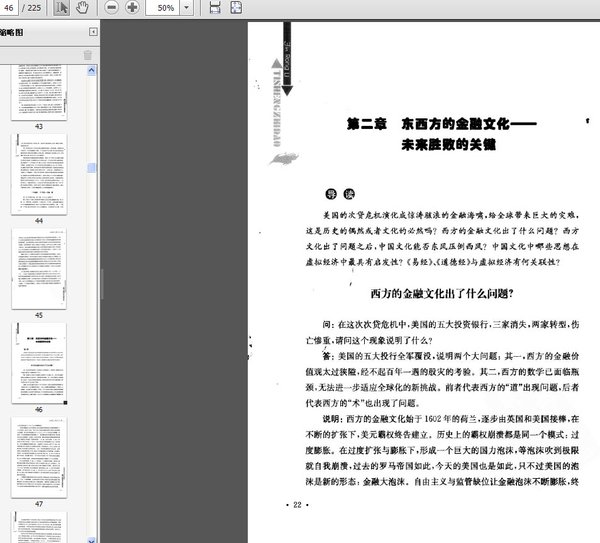Open page 45 thumbnail
The height and width of the screenshot is (543, 600).
39,269
